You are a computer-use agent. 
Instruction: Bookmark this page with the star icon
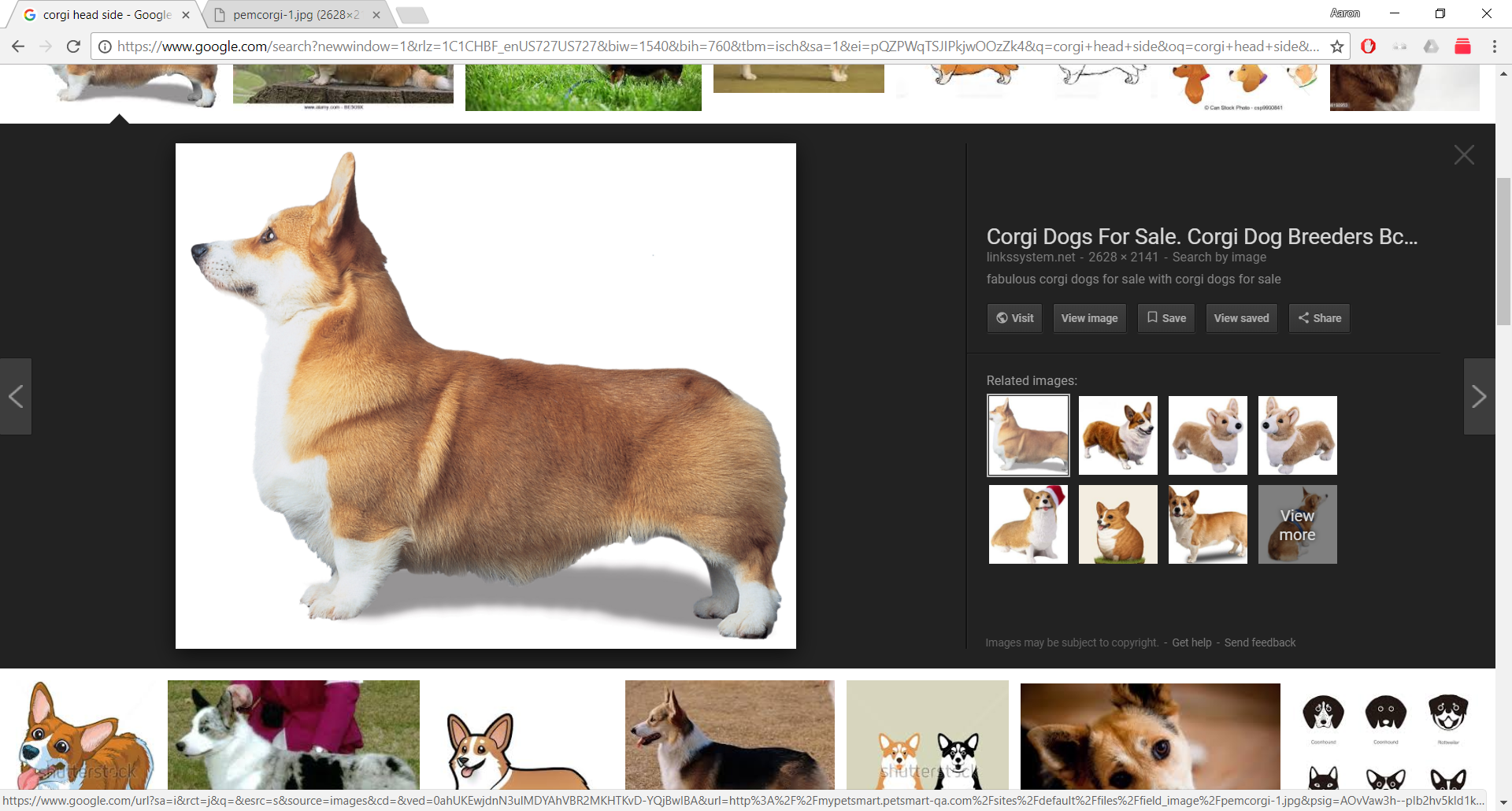[1337, 46]
